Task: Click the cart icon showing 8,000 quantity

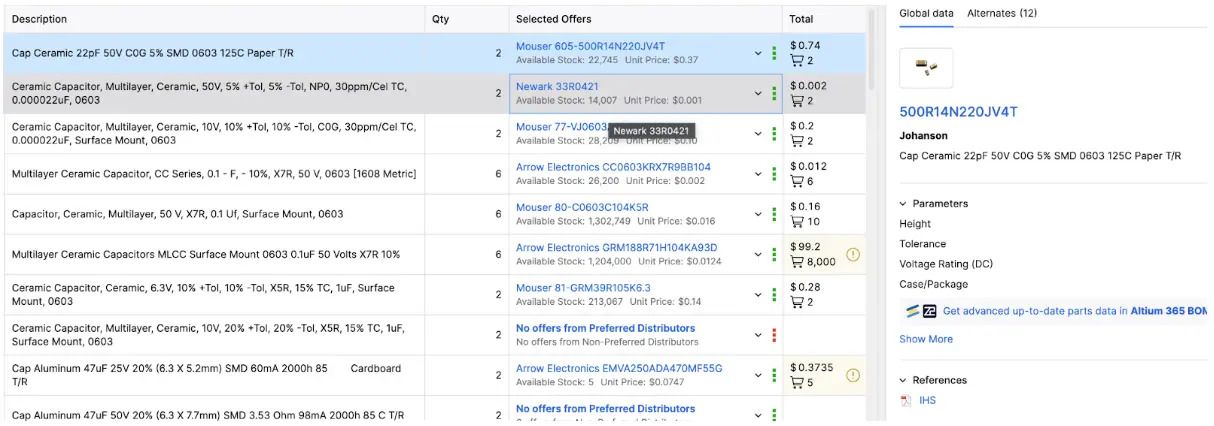Action: tap(797, 262)
